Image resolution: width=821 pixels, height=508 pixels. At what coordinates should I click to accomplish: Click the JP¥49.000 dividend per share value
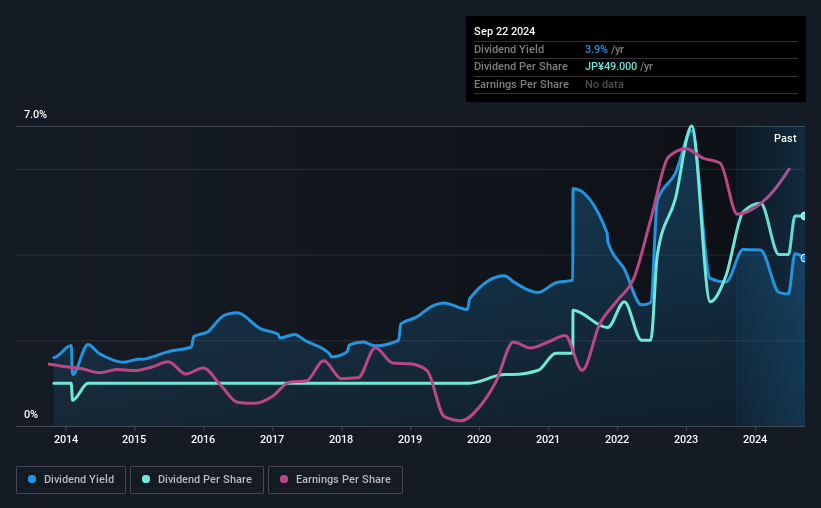(611, 67)
